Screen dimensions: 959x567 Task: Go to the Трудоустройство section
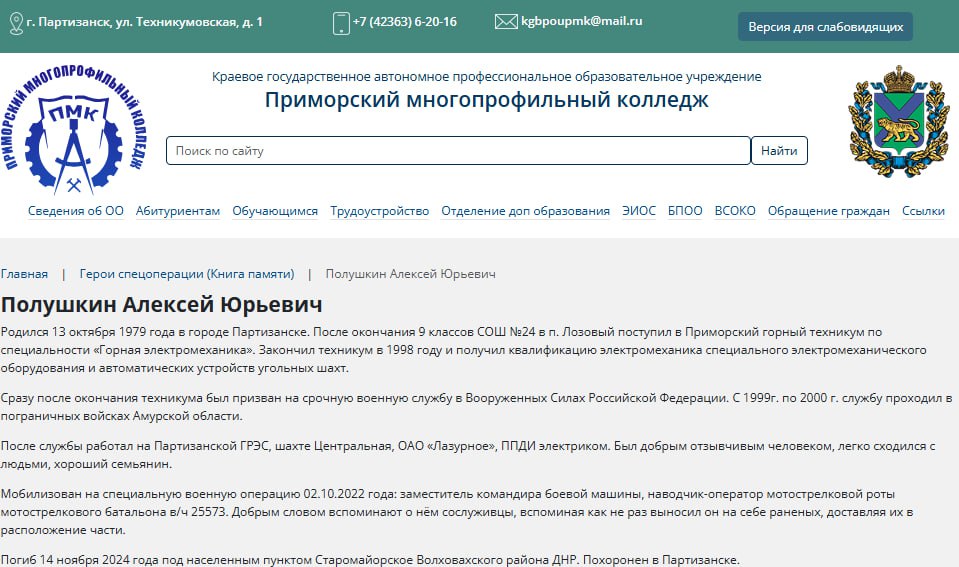(379, 211)
